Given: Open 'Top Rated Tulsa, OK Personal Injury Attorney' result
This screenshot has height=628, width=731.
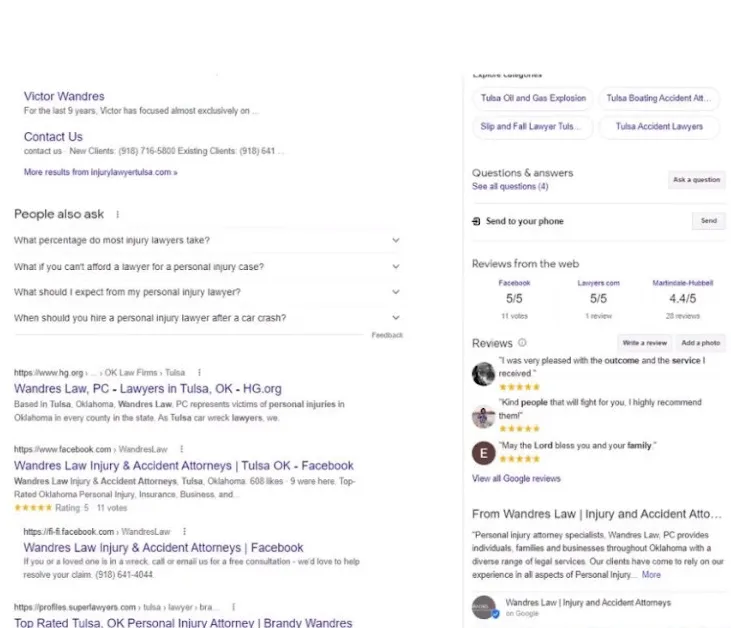Looking at the screenshot, I should 183,622.
